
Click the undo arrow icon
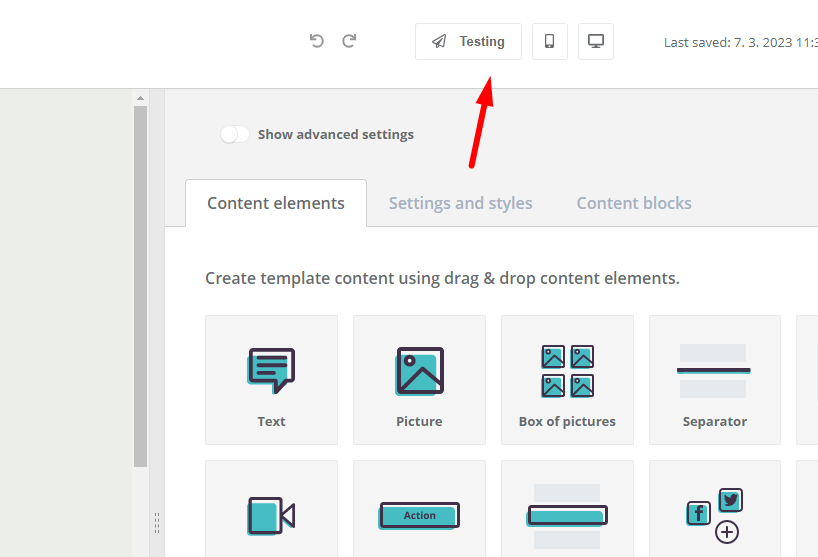click(x=317, y=41)
